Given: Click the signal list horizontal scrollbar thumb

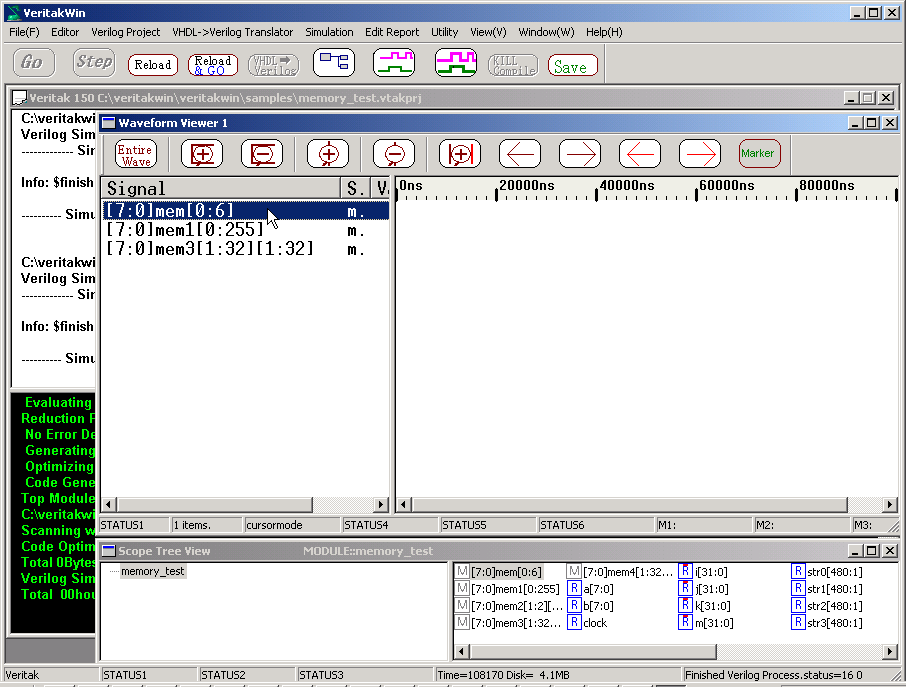Looking at the screenshot, I should pyautogui.click(x=215, y=504).
